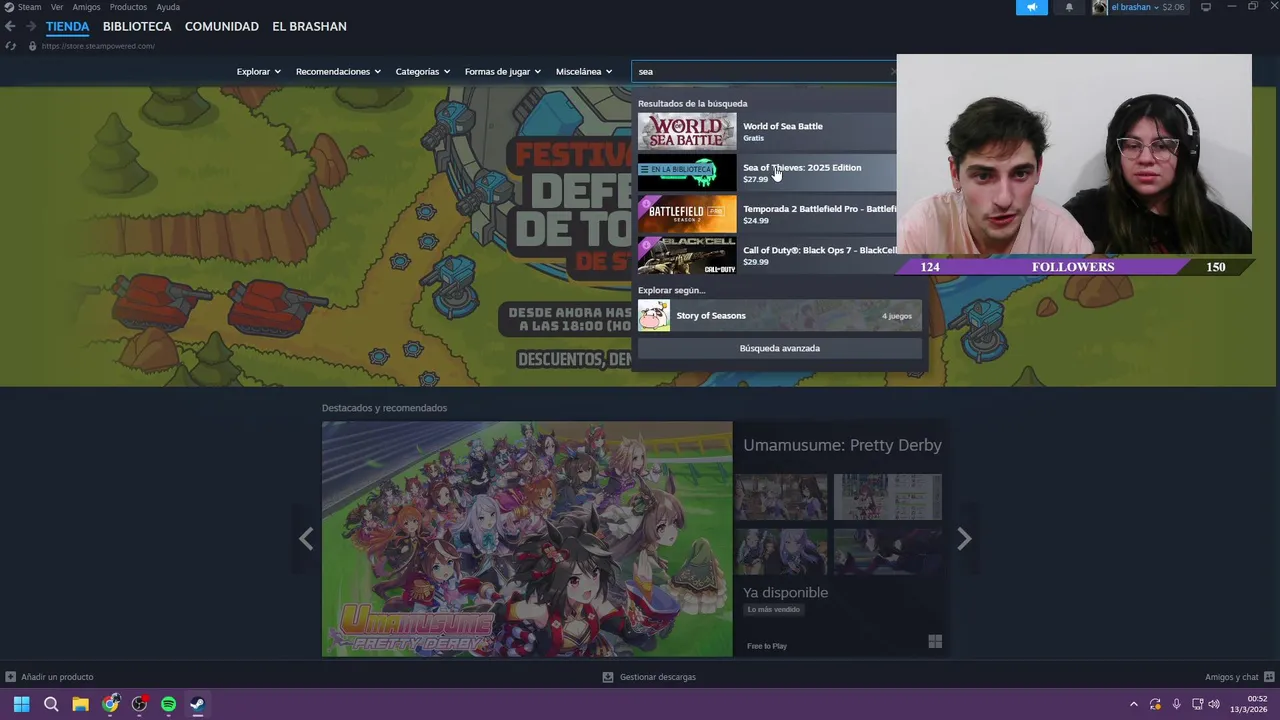
Task: Clear the search box text
Action: point(893,71)
